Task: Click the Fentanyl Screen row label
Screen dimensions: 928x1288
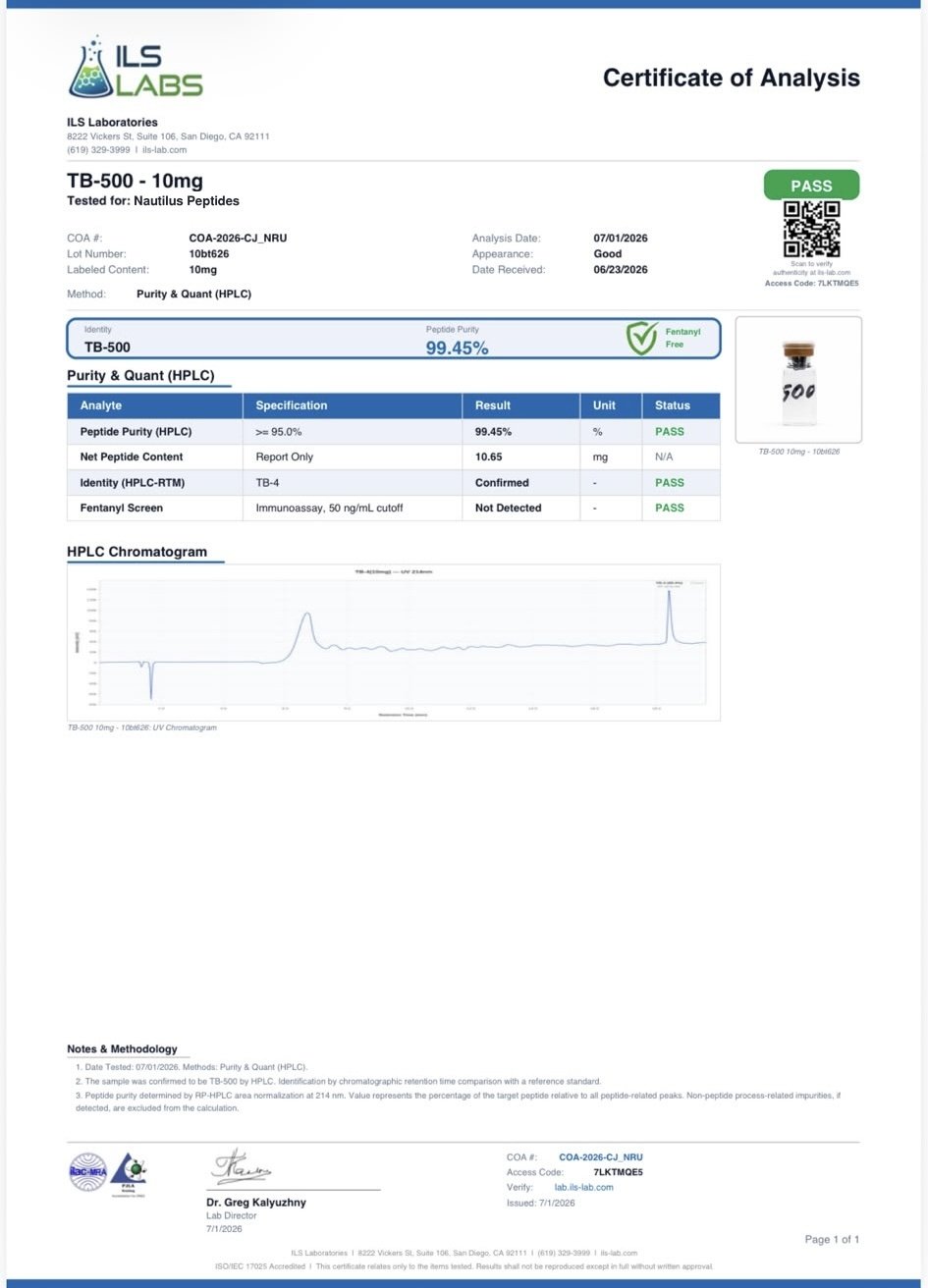Action: [122, 509]
